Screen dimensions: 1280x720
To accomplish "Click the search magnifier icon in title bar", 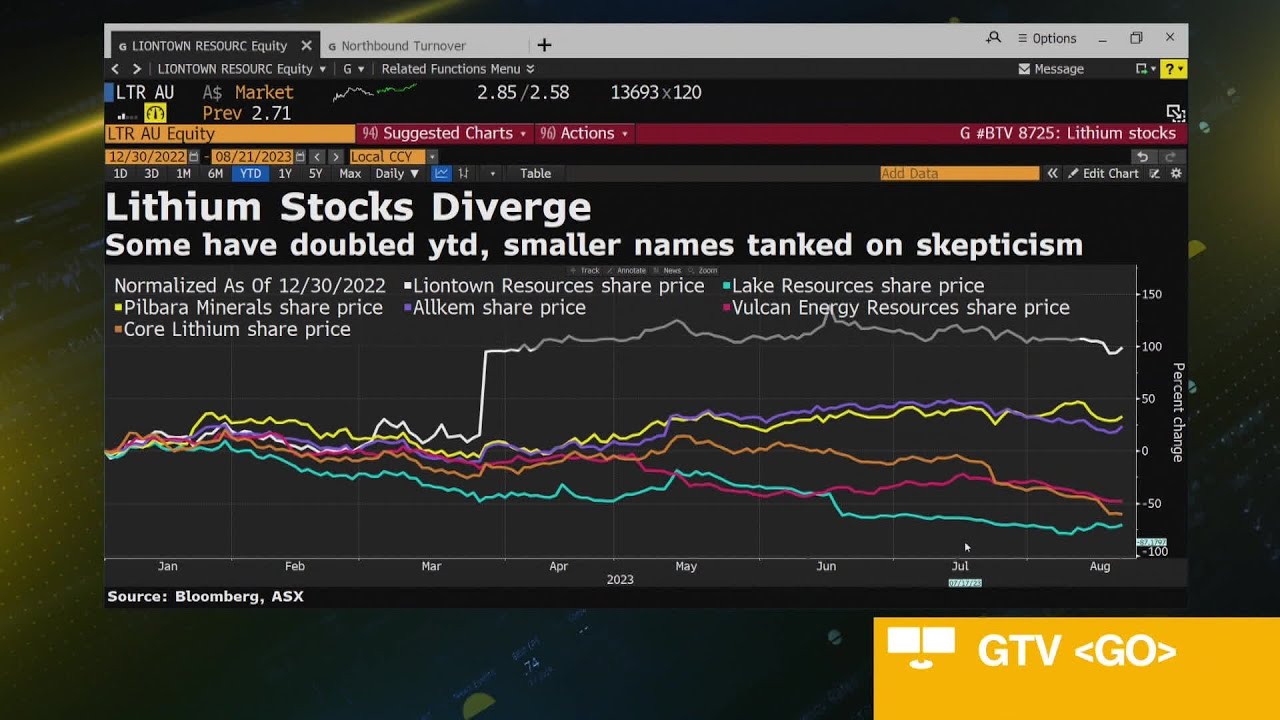I will 993,38.
